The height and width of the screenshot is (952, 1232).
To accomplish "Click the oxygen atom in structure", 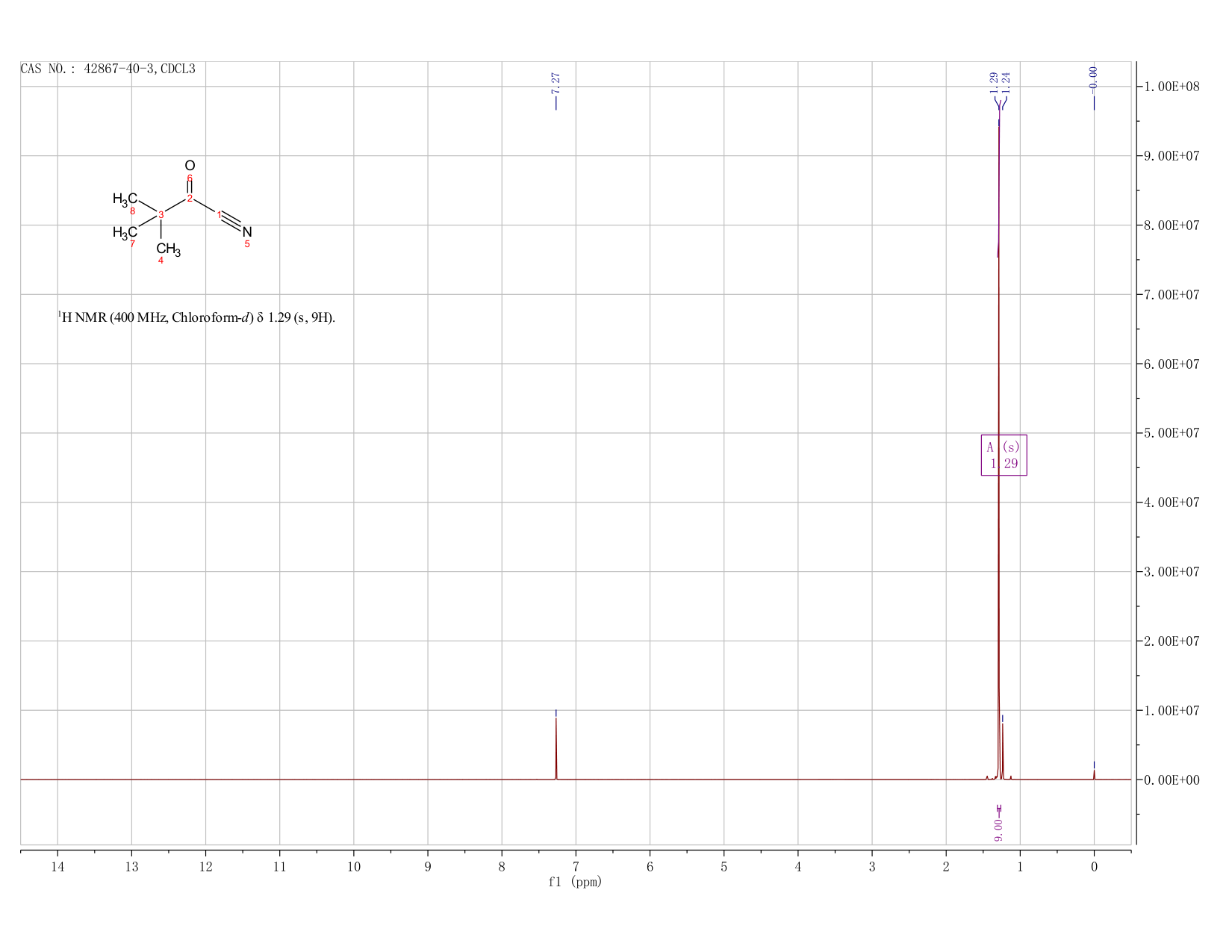I will tap(190, 165).
